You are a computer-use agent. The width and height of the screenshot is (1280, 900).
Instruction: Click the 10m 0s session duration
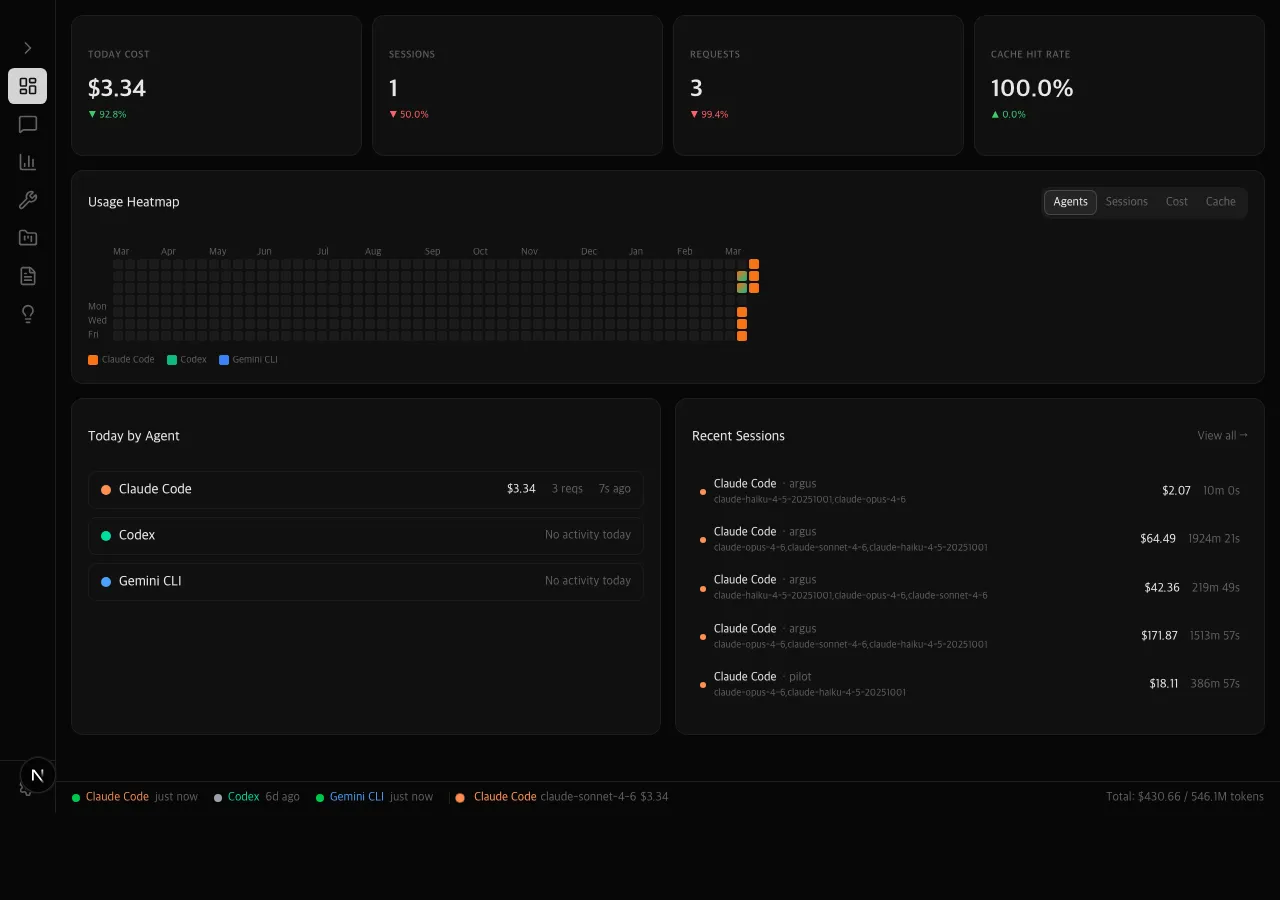[1221, 491]
